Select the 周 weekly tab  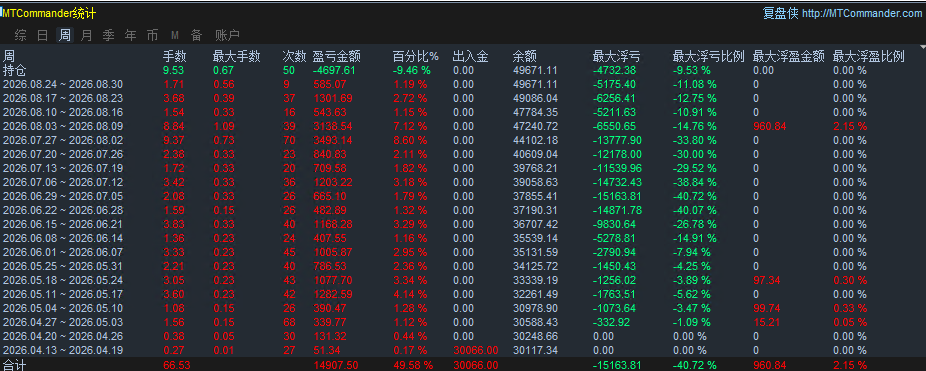pos(64,35)
